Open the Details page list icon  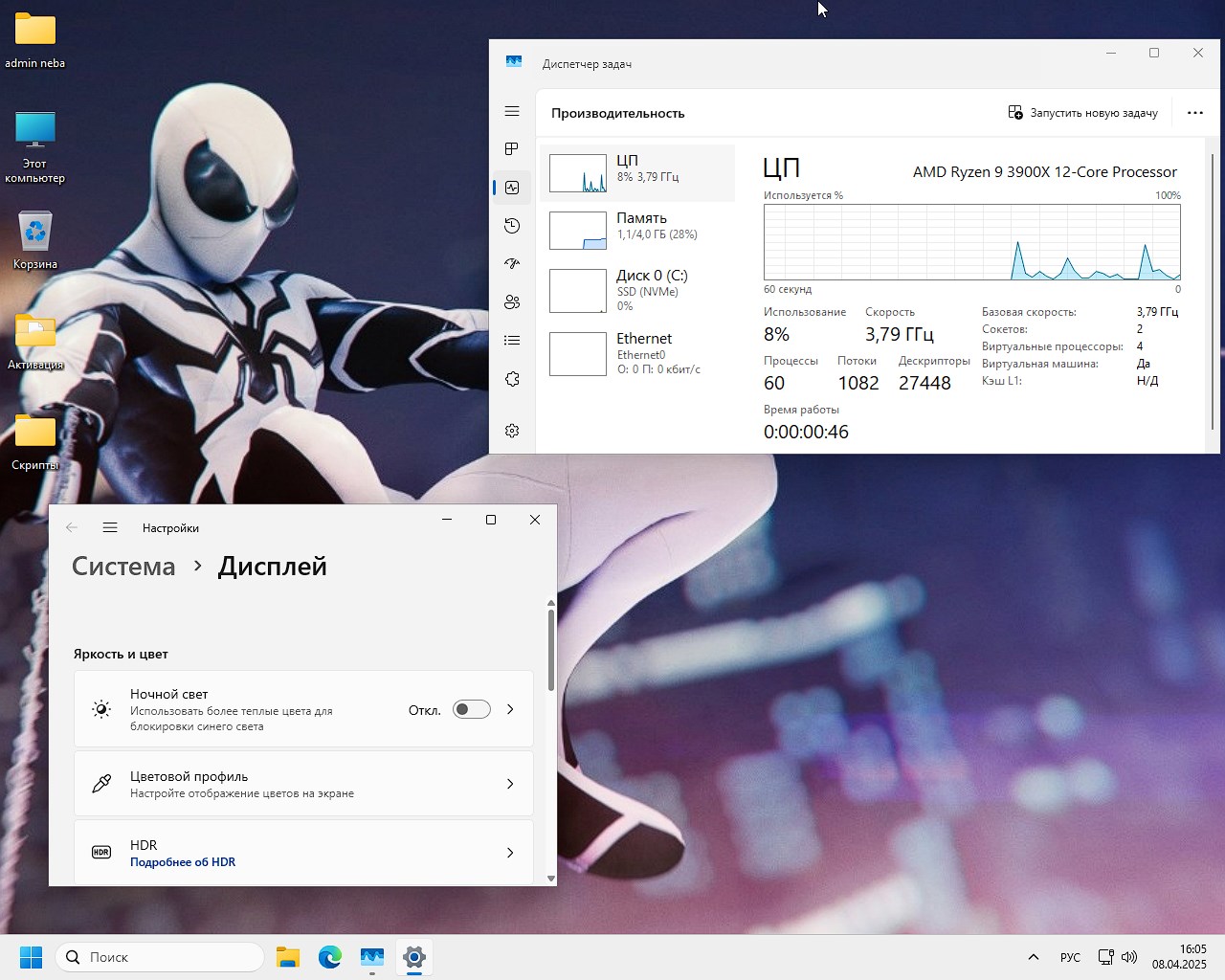512,341
